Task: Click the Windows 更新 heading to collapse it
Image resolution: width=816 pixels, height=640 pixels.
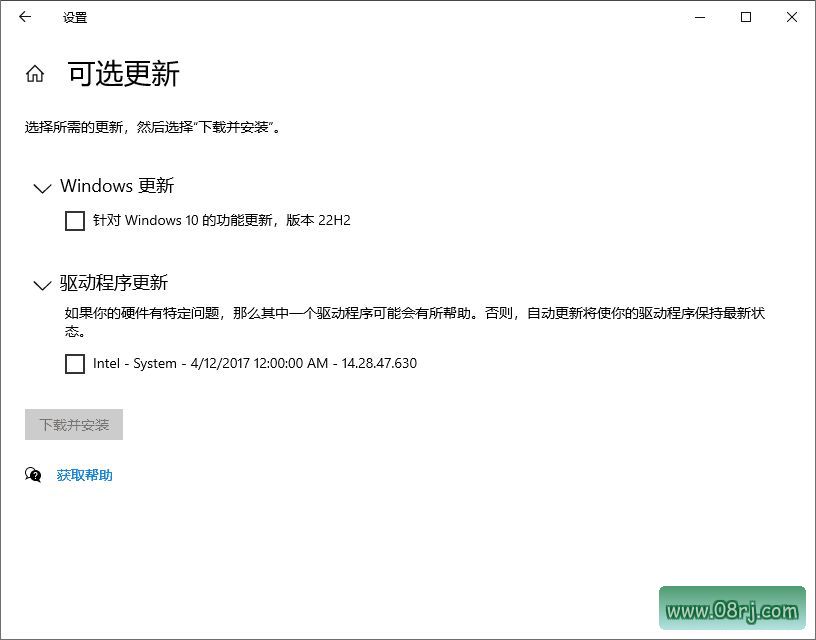Action: pos(117,186)
